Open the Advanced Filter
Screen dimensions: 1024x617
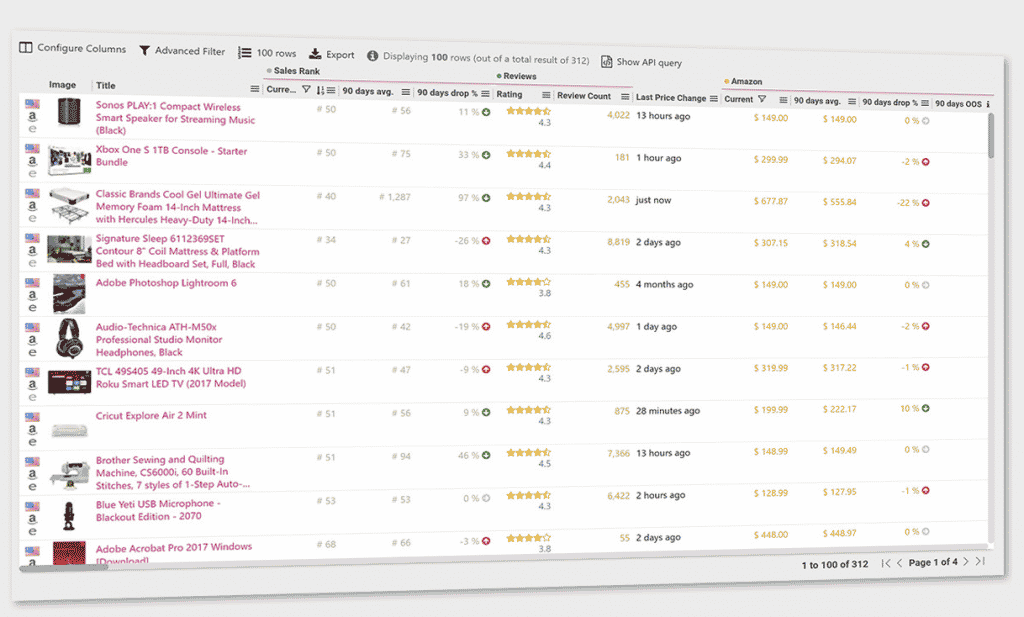[182, 51]
